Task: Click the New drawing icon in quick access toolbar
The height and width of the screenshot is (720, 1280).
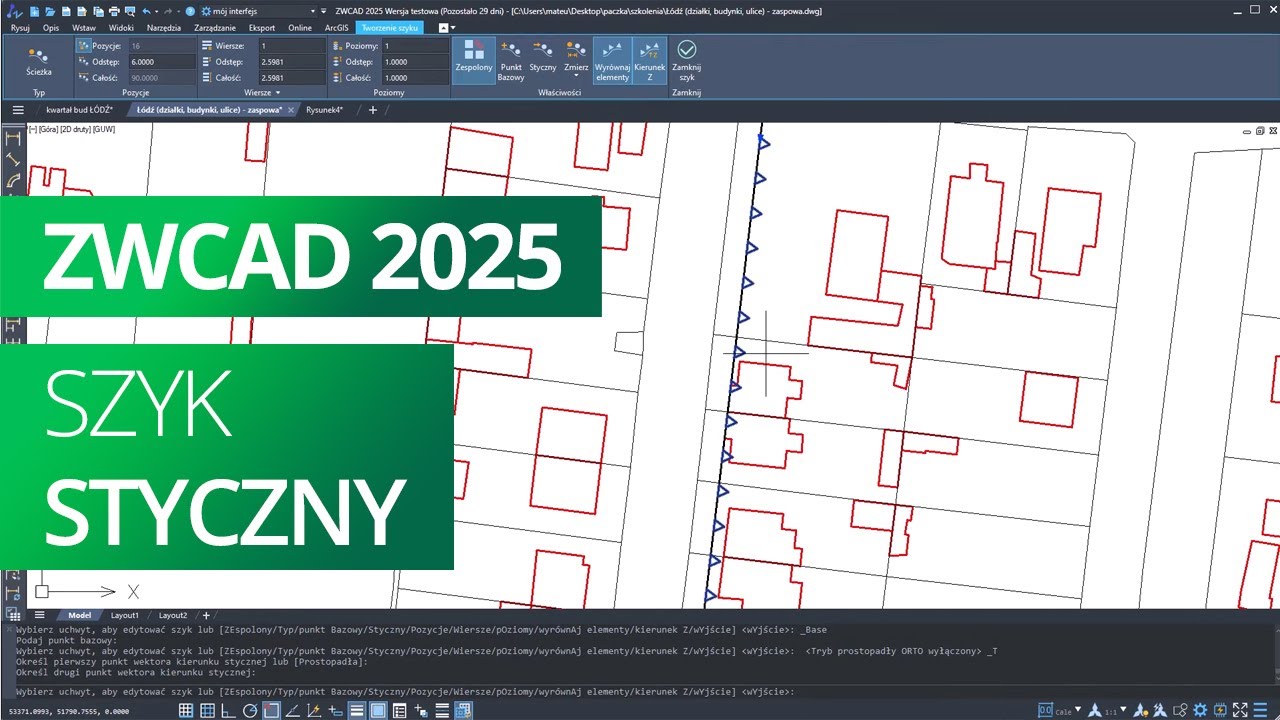Action: point(34,10)
